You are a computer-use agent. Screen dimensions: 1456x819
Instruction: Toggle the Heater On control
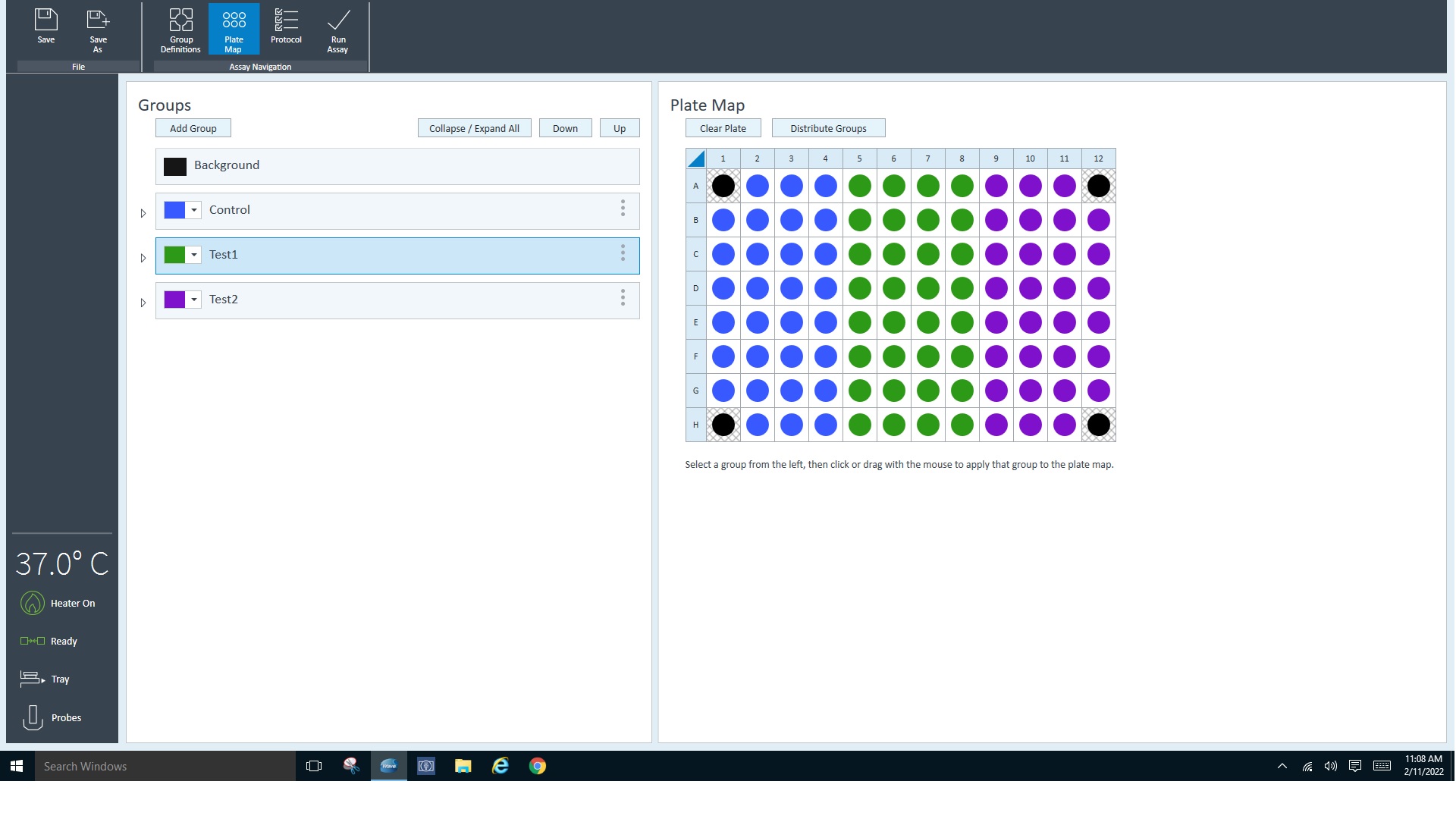tap(33, 603)
